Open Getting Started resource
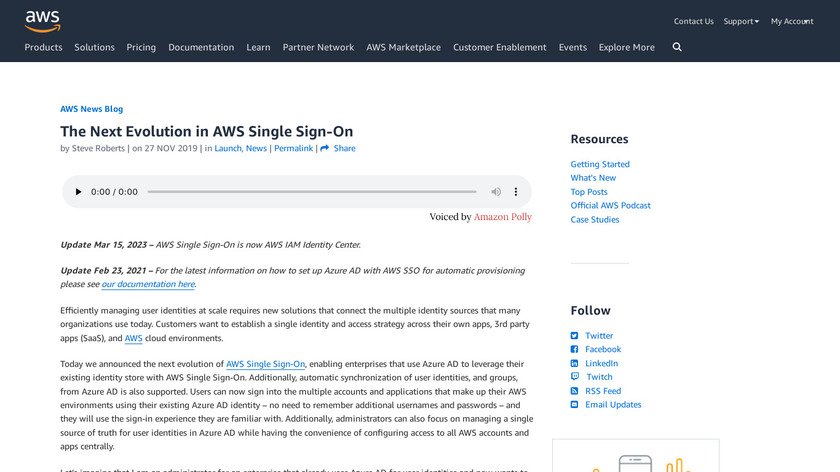This screenshot has height=472, width=840. 600,164
